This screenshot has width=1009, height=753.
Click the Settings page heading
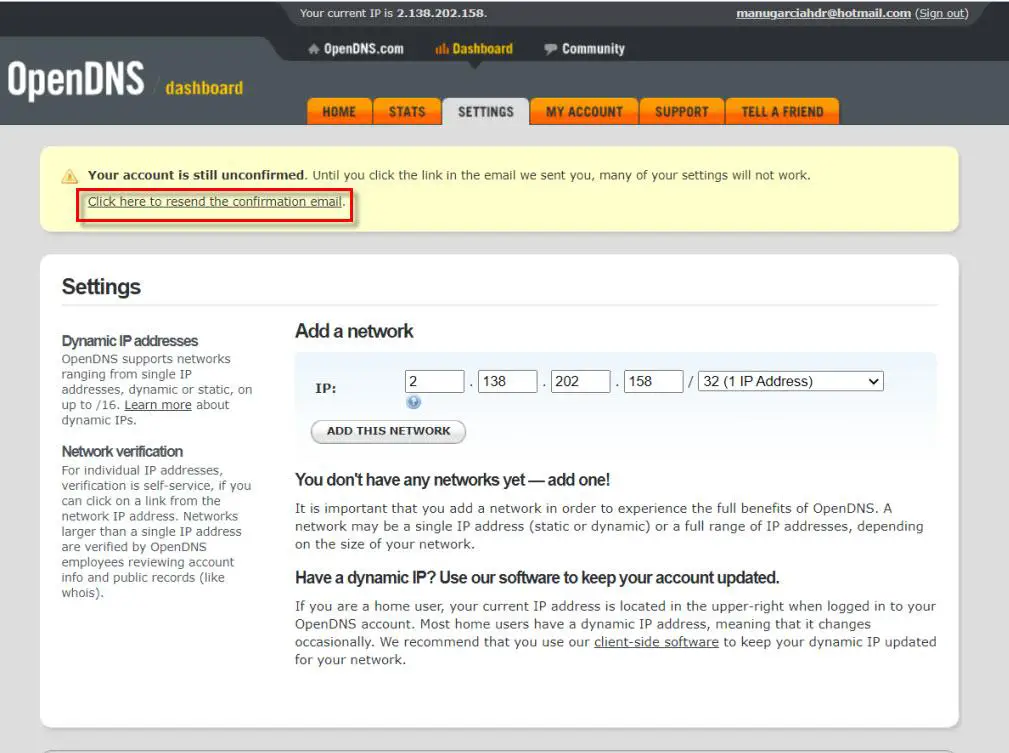[101, 286]
